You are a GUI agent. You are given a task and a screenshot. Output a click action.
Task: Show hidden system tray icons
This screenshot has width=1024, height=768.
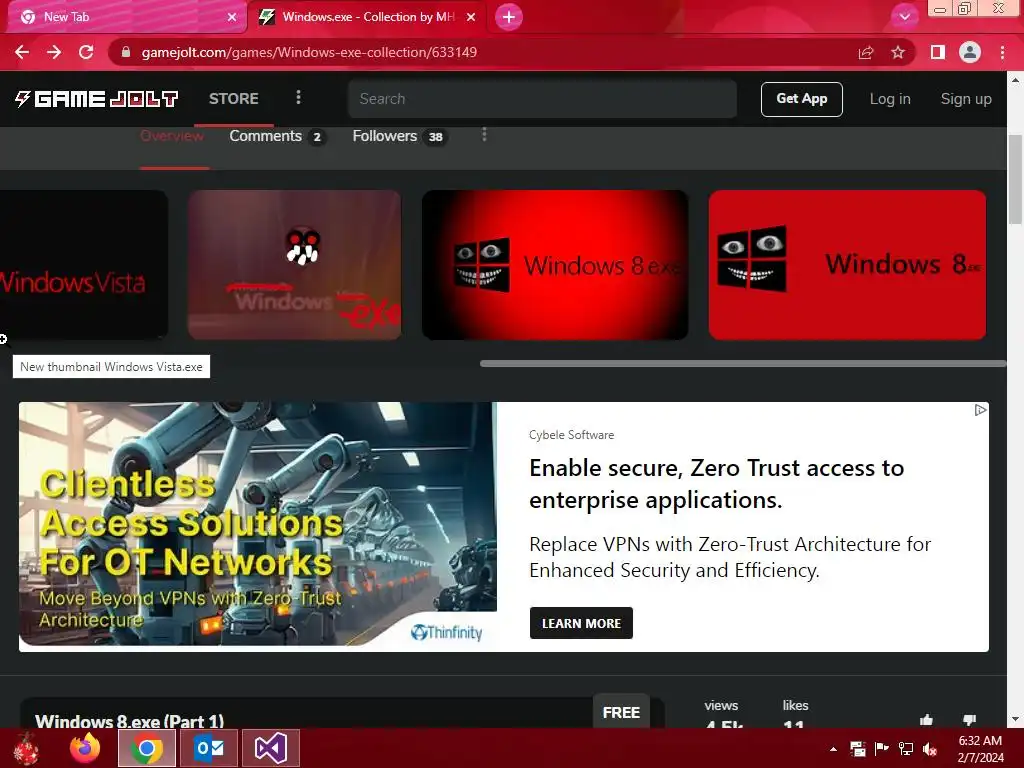(833, 748)
